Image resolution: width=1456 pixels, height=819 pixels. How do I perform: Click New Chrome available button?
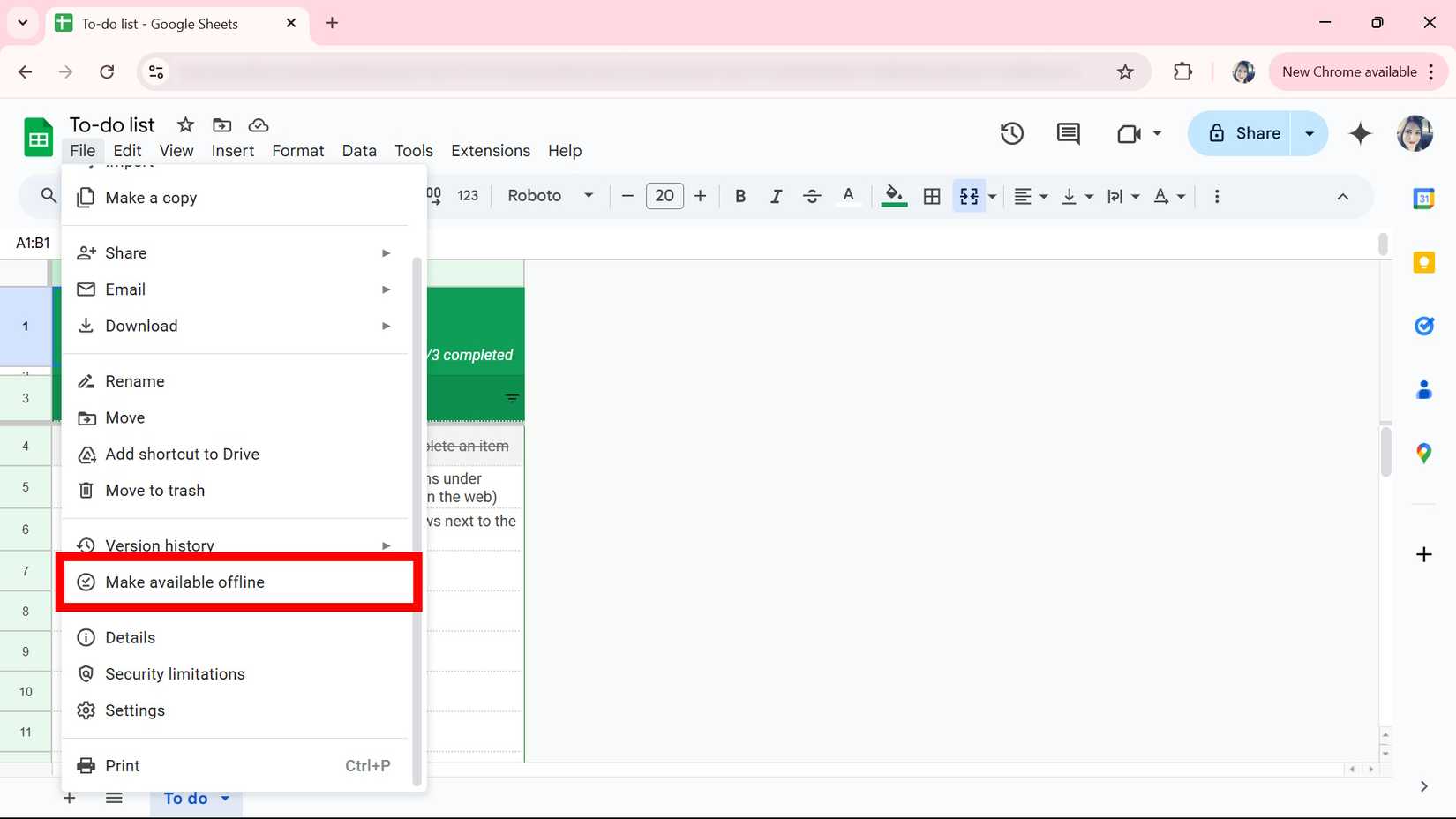point(1348,71)
